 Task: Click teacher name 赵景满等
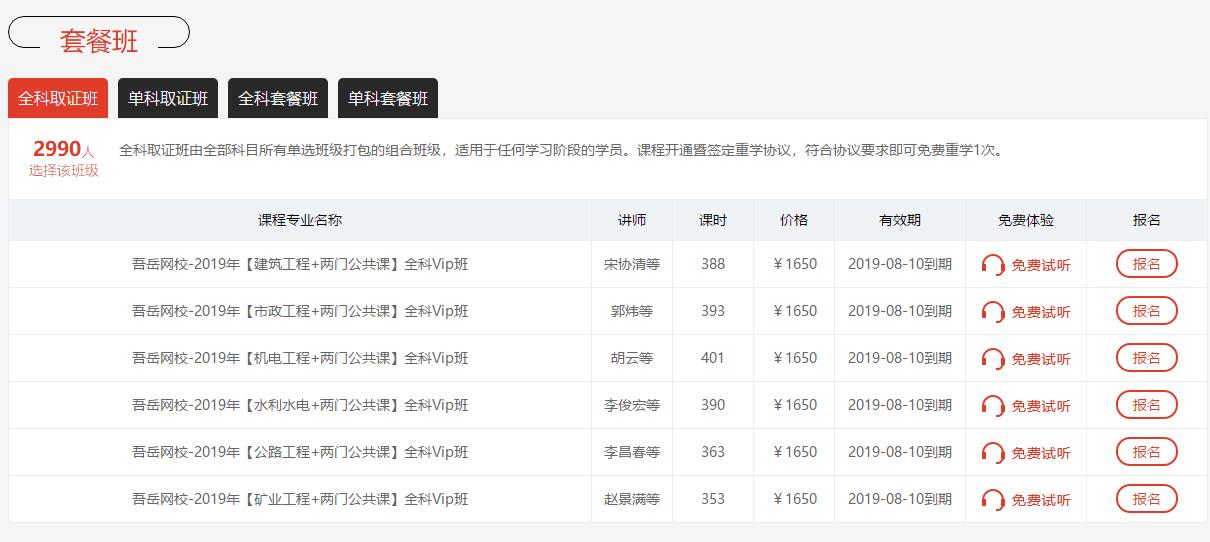click(x=632, y=499)
